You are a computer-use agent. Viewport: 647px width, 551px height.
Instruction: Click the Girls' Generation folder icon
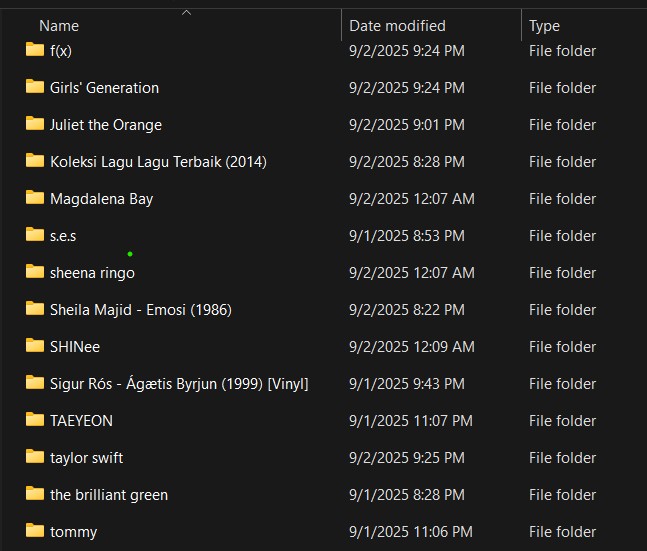(35, 86)
